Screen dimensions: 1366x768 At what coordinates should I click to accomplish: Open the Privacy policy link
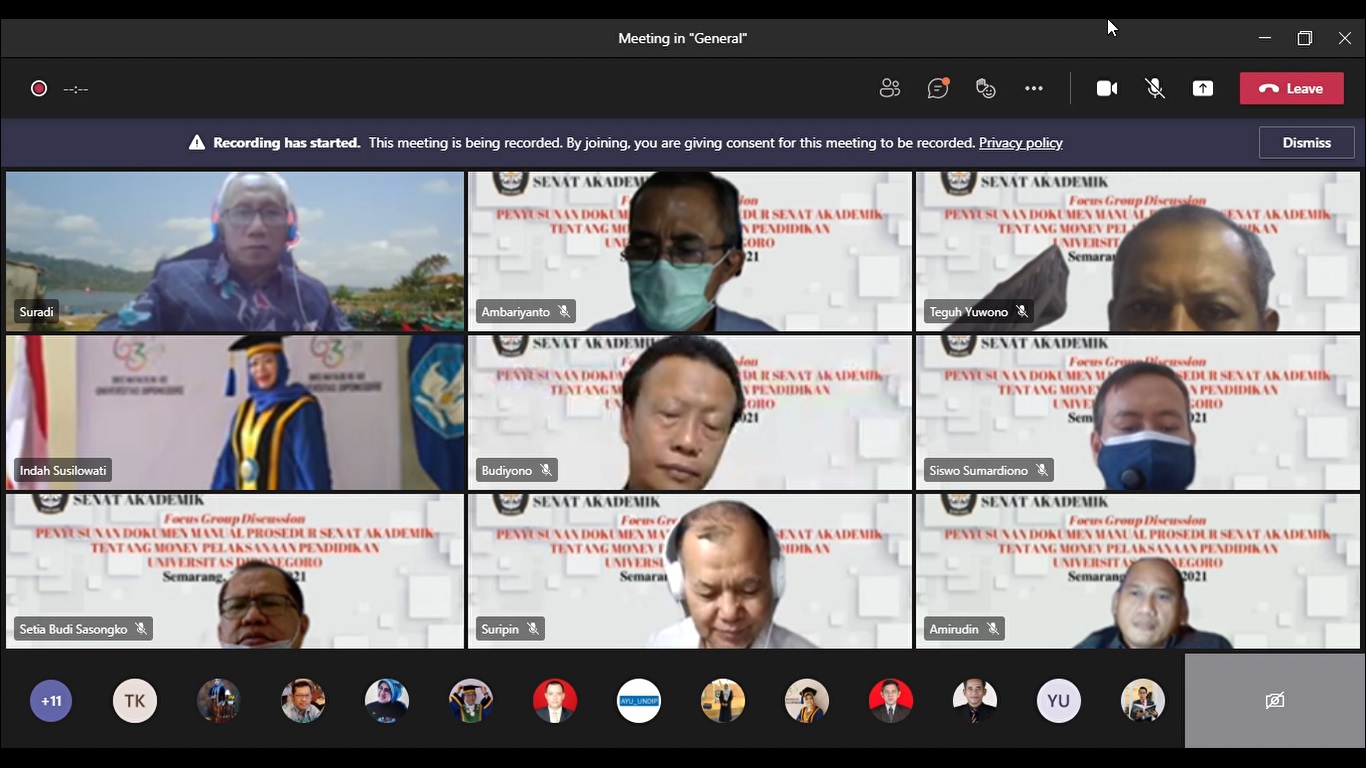click(x=1020, y=143)
